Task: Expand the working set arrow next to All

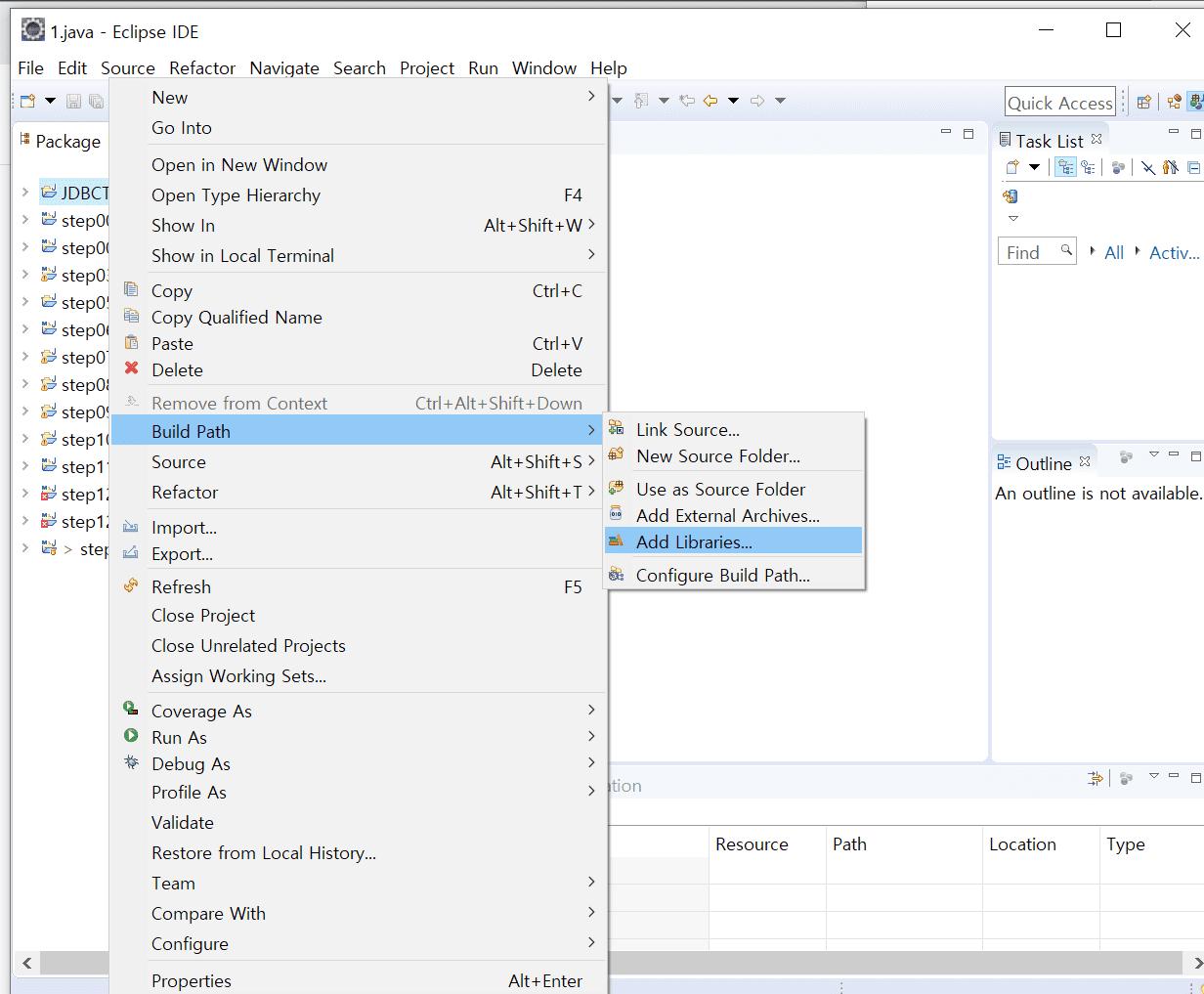Action: (x=1095, y=251)
